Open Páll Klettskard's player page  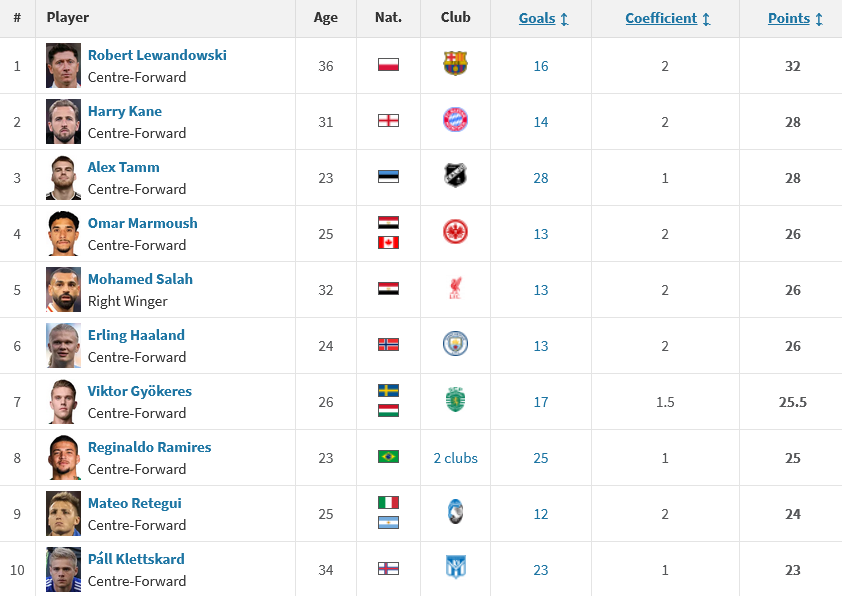[136, 559]
